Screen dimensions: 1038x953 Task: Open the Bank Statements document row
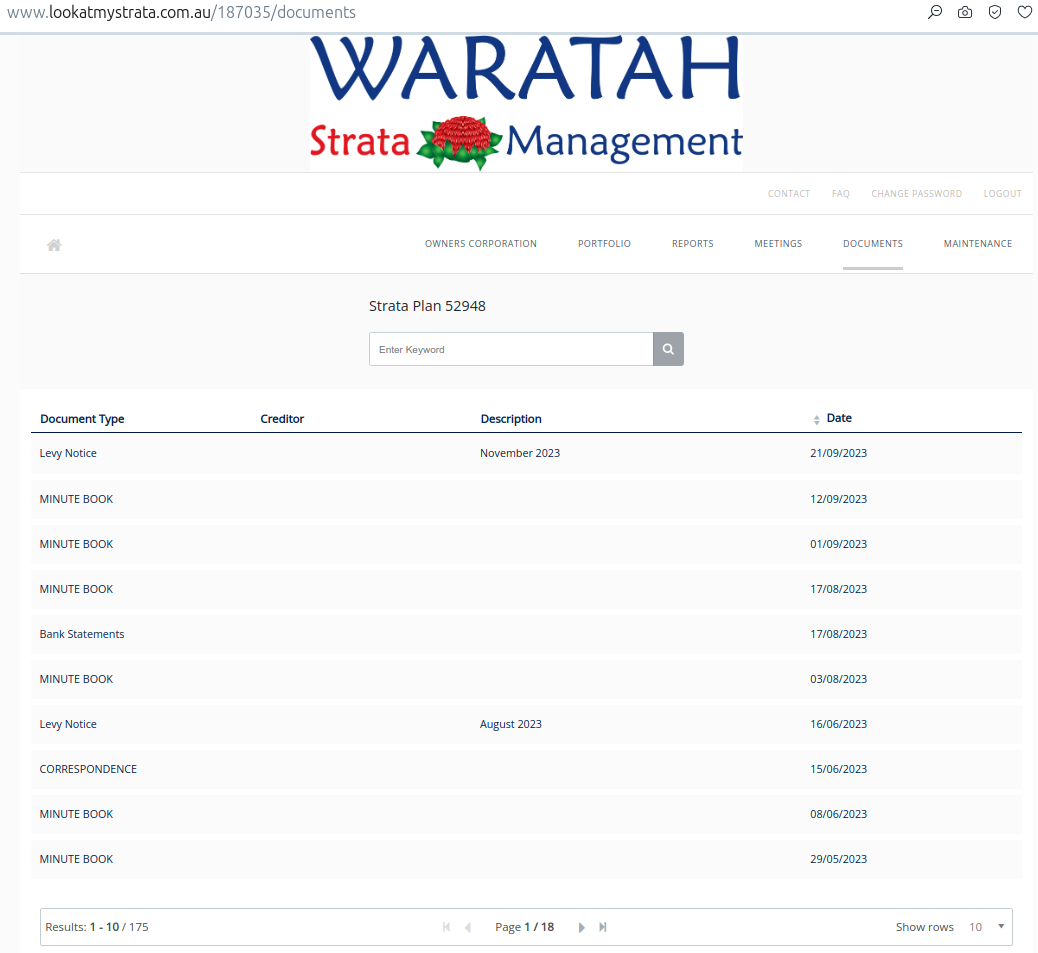[x=82, y=635]
